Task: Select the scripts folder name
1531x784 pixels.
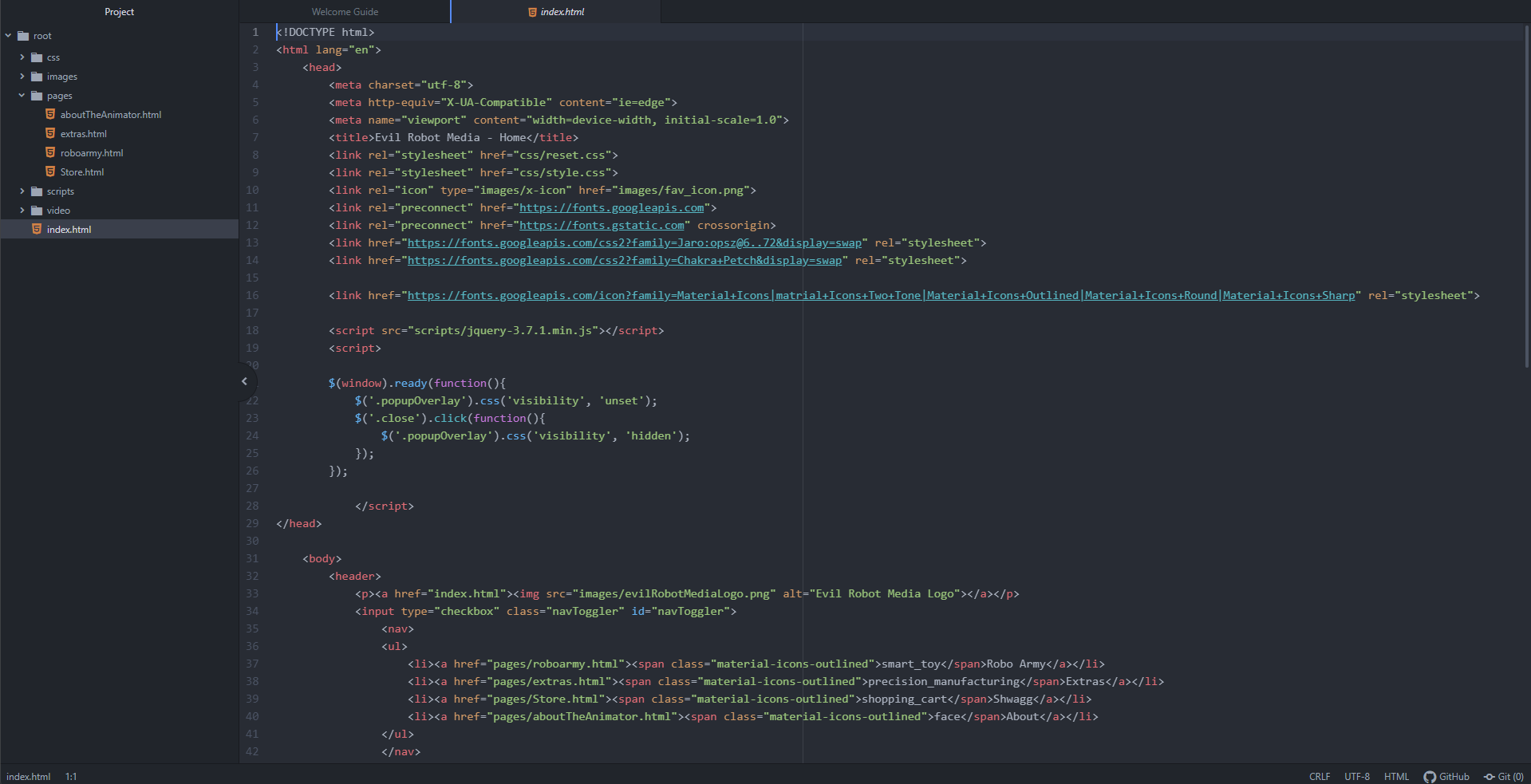Action: coord(61,191)
